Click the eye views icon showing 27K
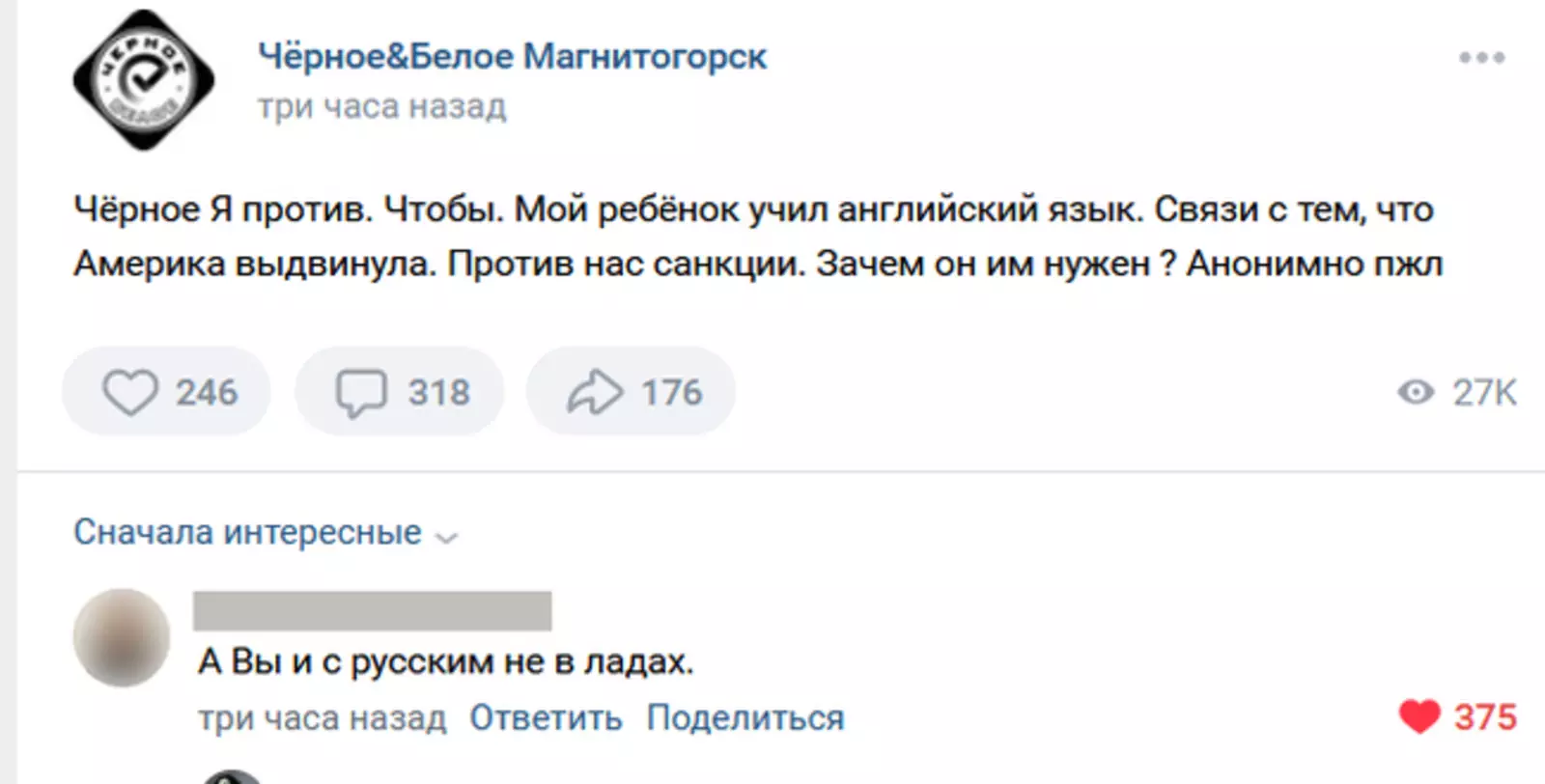 1416,392
